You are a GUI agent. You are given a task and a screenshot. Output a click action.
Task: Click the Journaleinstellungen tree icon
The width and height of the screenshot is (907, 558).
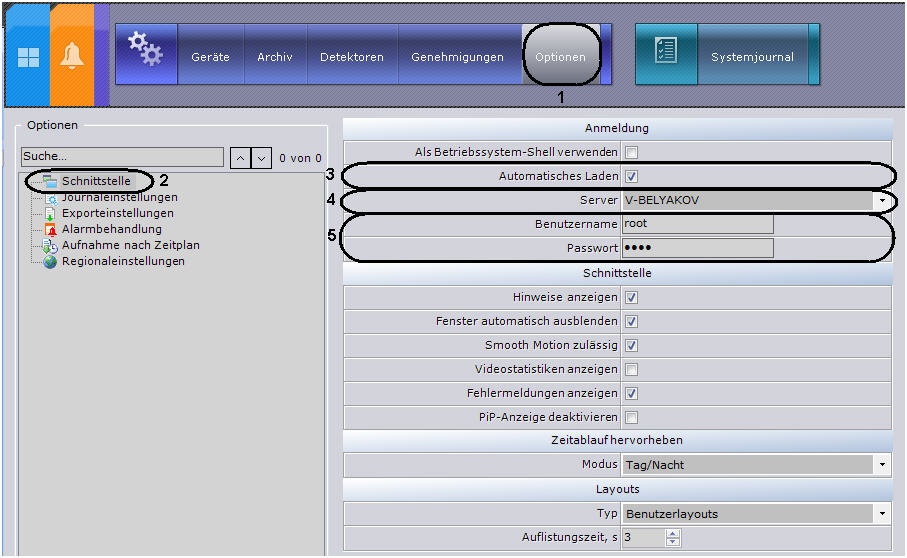[51, 198]
